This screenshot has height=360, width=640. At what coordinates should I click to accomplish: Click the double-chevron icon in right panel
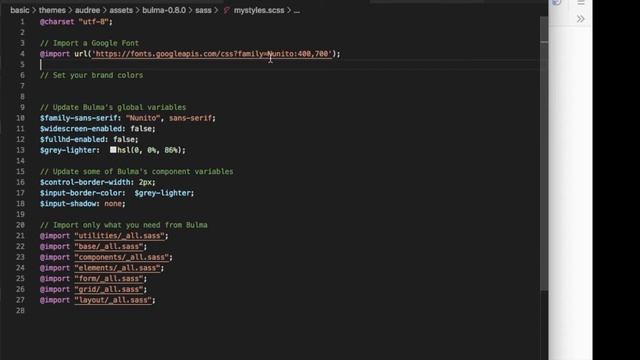coord(580,19)
